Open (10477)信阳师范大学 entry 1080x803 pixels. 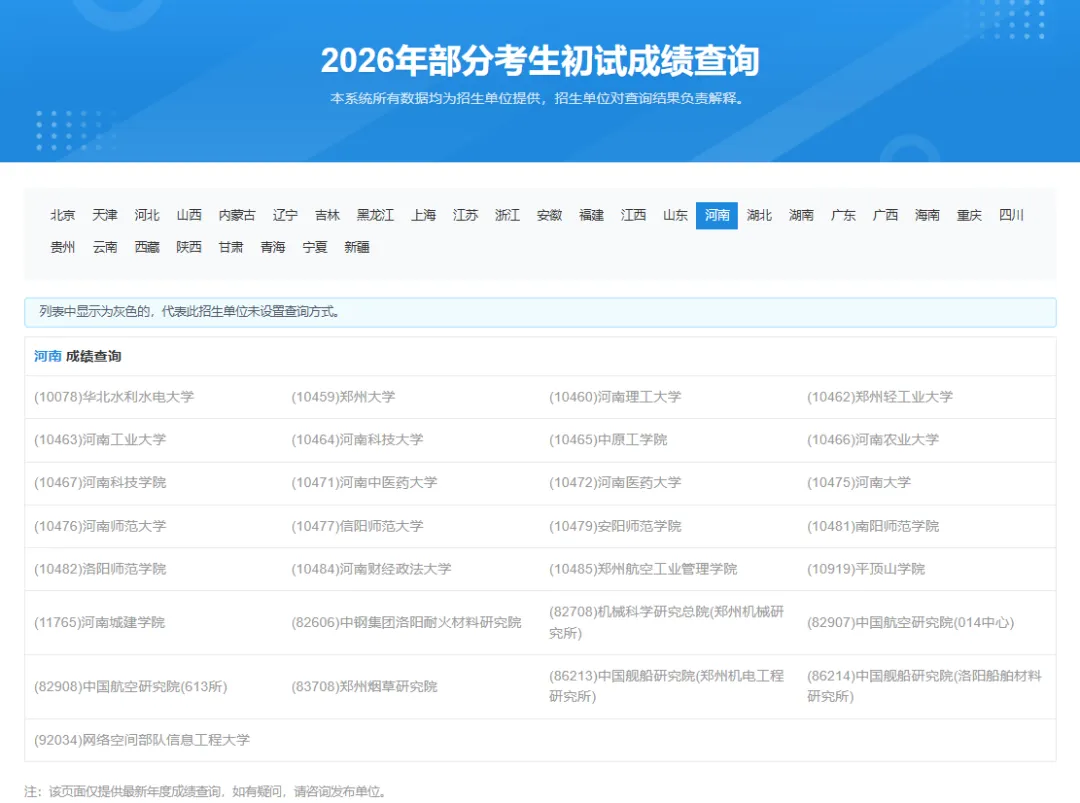click(357, 526)
